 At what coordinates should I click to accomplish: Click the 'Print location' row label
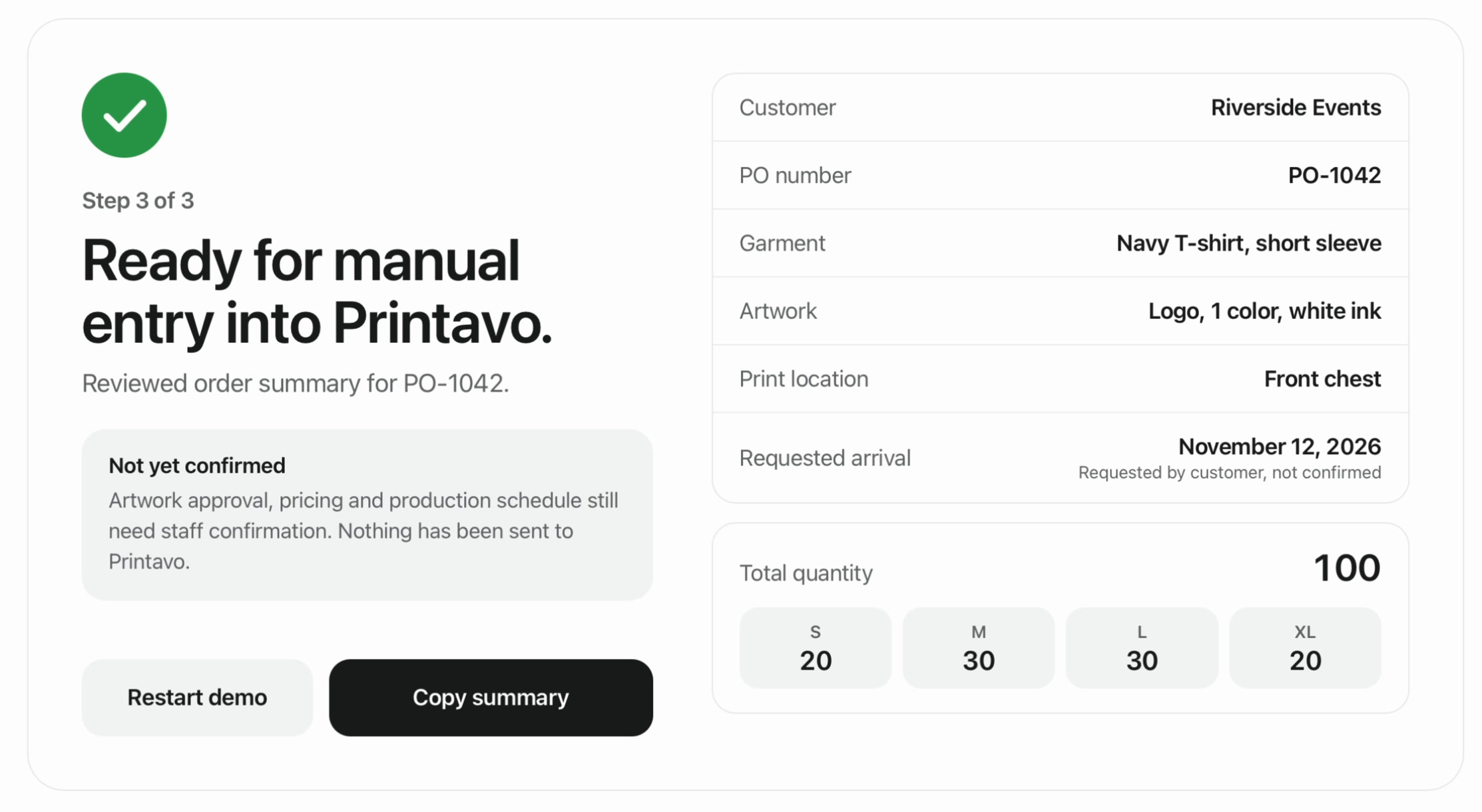point(804,379)
